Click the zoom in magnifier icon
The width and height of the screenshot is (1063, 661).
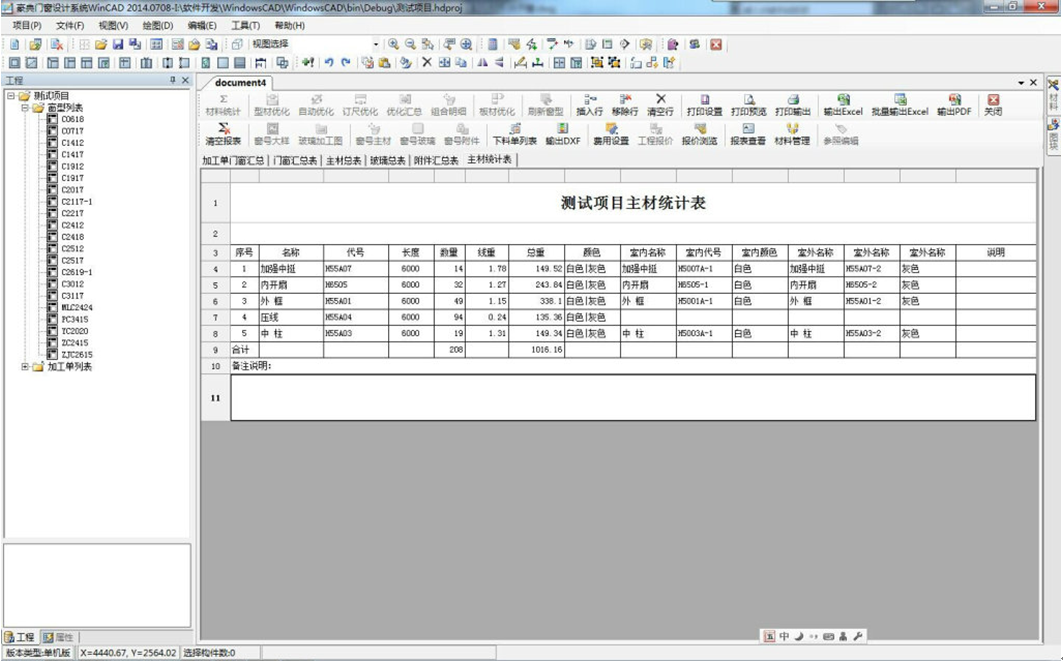point(393,44)
